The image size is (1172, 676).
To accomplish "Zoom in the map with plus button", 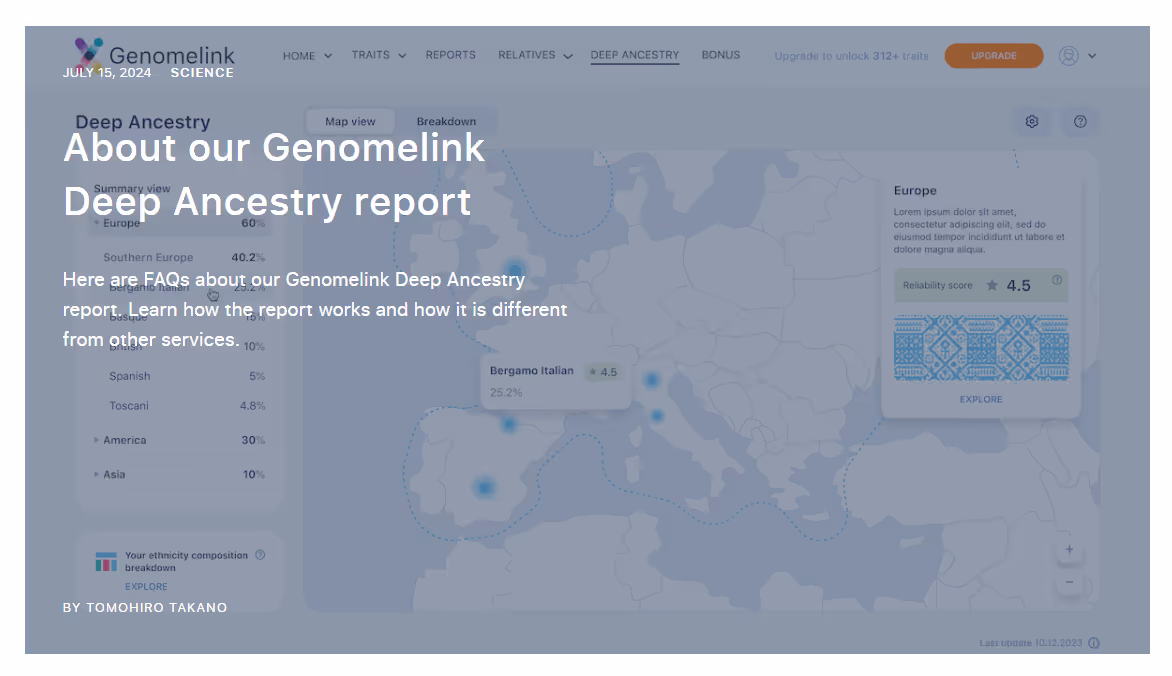I will coord(1069,550).
